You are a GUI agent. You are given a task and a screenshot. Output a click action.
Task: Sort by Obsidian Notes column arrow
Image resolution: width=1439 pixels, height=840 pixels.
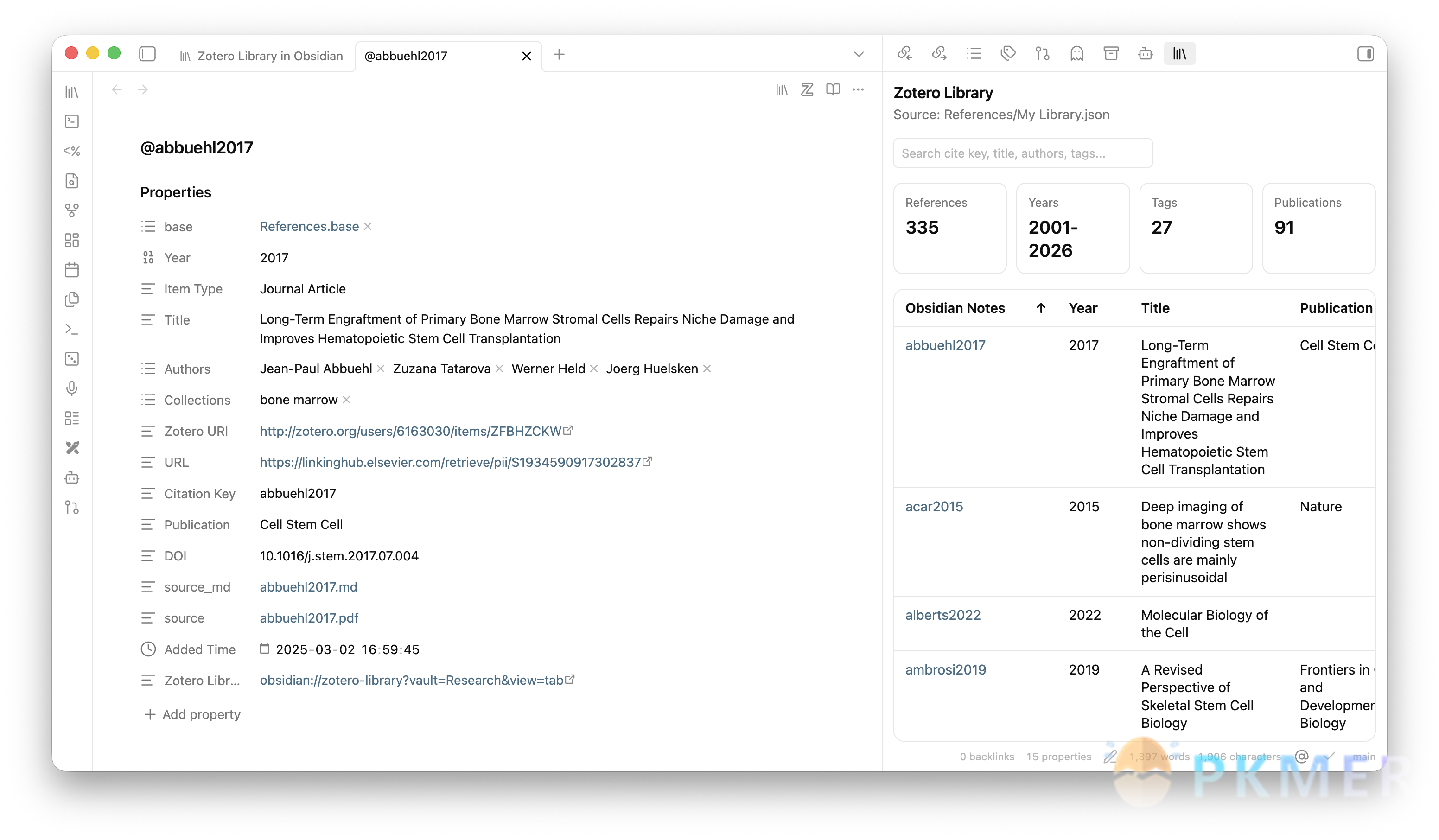coord(1041,308)
